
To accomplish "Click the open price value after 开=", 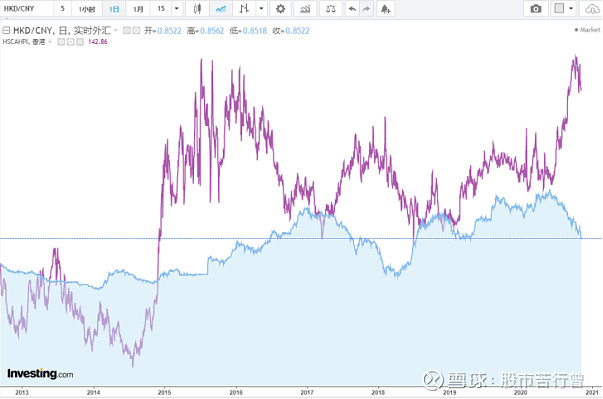I will pyautogui.click(x=169, y=30).
